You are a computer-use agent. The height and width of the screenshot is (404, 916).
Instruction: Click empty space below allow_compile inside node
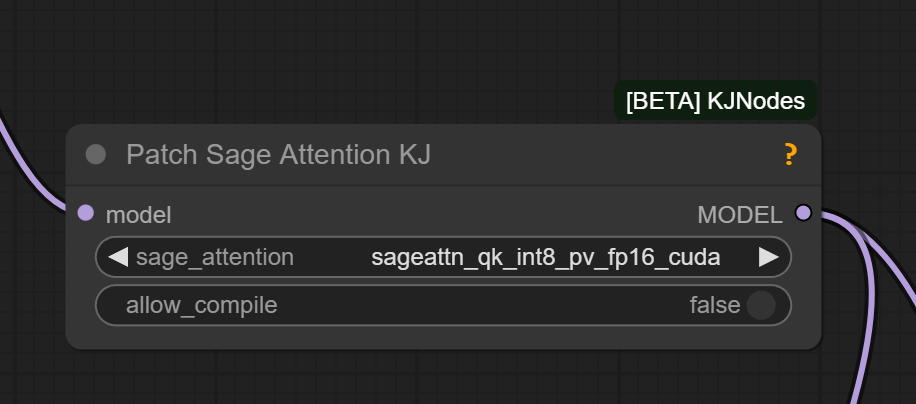[440, 336]
